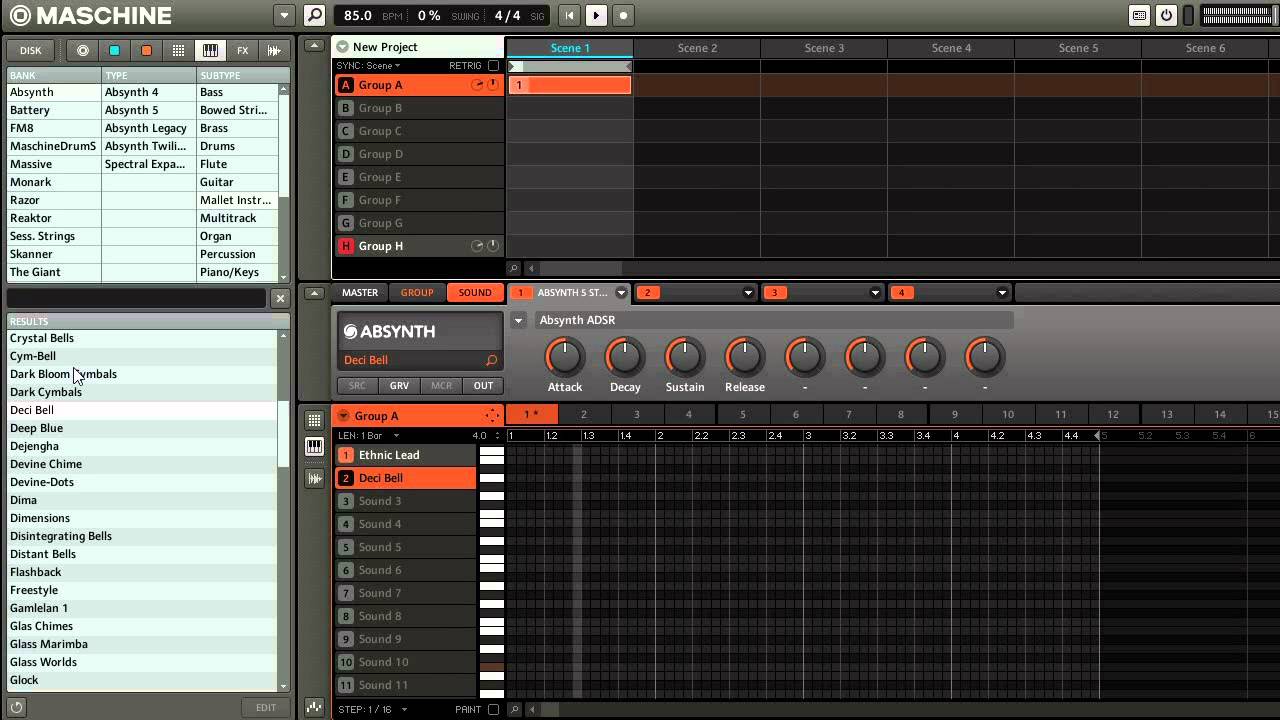Click the Group A volume knob icon
1280x720 pixels.
pos(493,85)
